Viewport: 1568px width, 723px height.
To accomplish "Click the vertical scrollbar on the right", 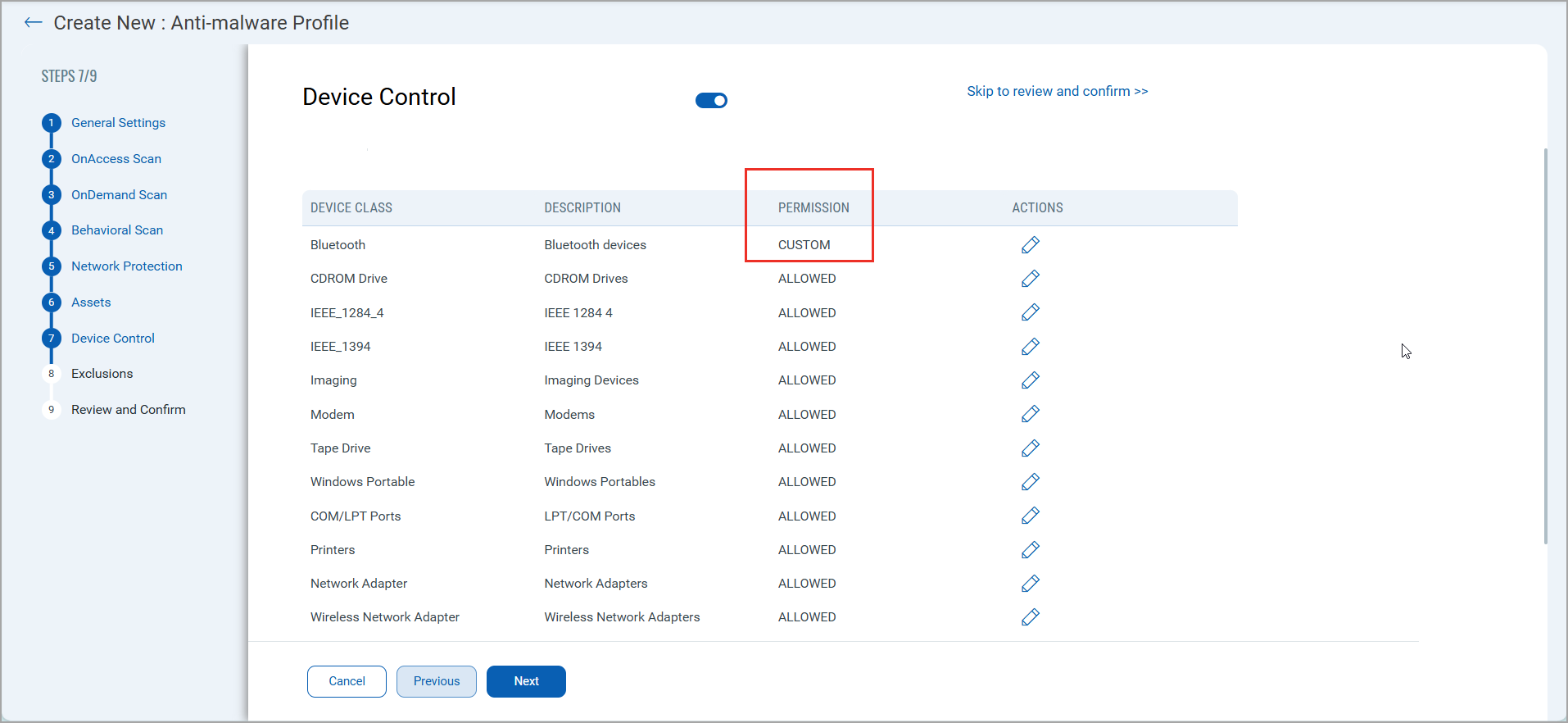I will coord(1545,344).
